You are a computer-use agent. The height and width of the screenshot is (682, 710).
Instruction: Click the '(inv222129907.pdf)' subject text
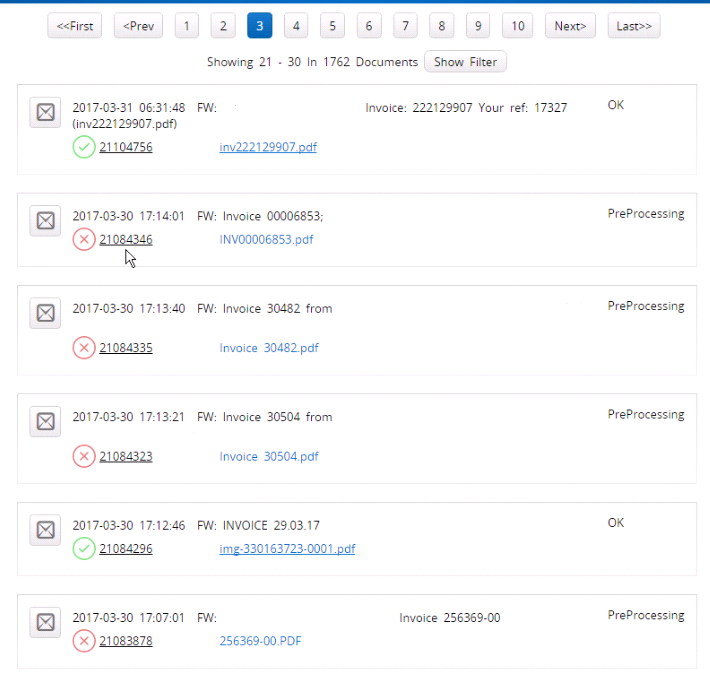(x=125, y=124)
